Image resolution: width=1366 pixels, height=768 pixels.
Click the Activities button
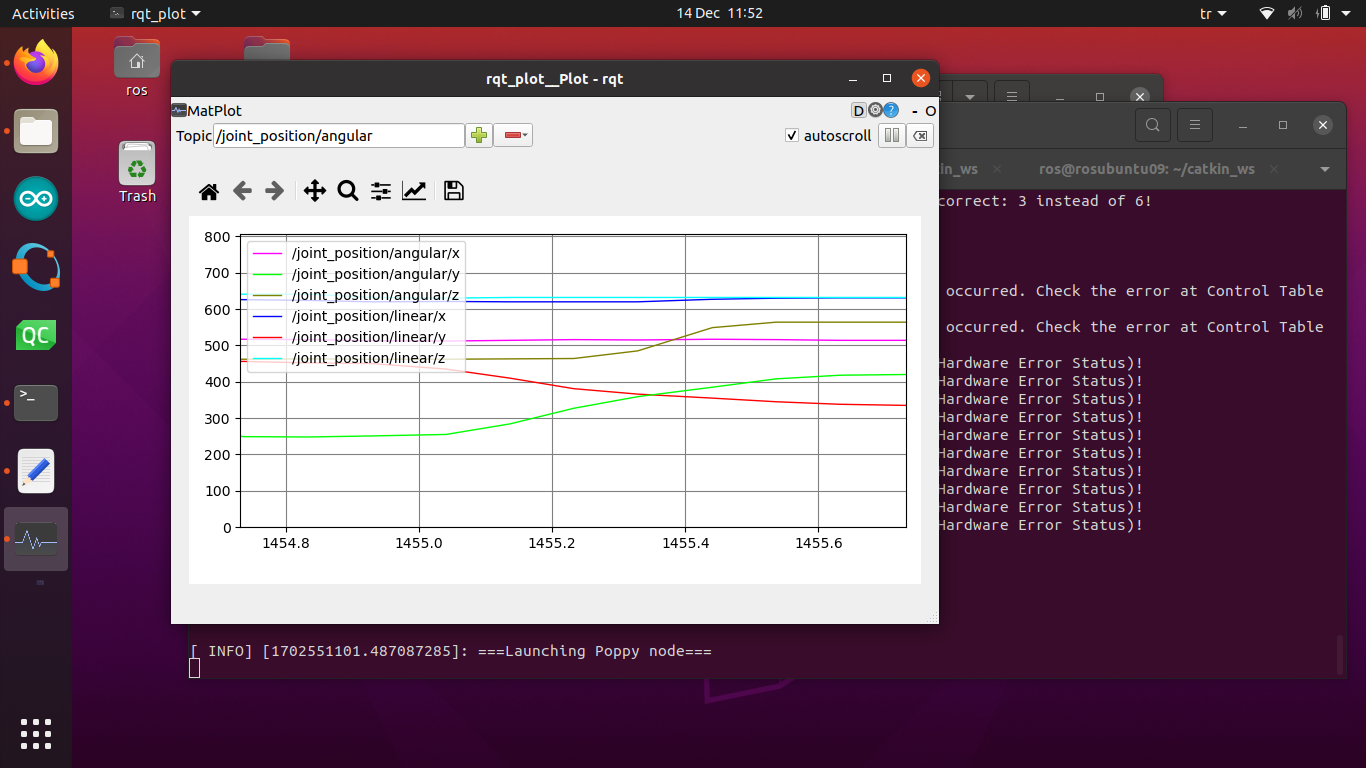(43, 14)
